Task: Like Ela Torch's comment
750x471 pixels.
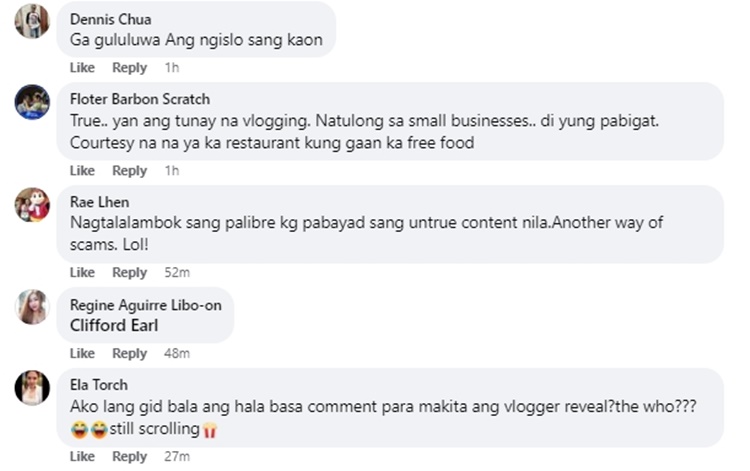Action: pyautogui.click(x=82, y=457)
